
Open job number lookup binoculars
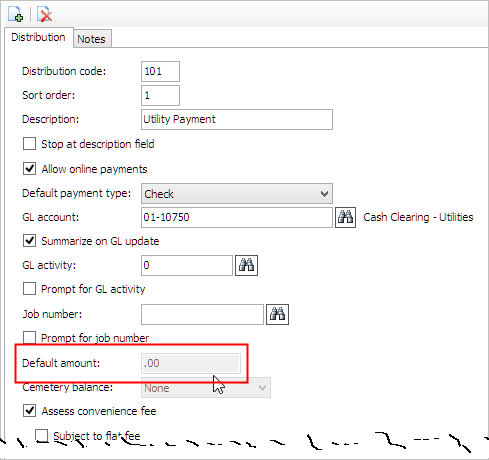tap(277, 314)
